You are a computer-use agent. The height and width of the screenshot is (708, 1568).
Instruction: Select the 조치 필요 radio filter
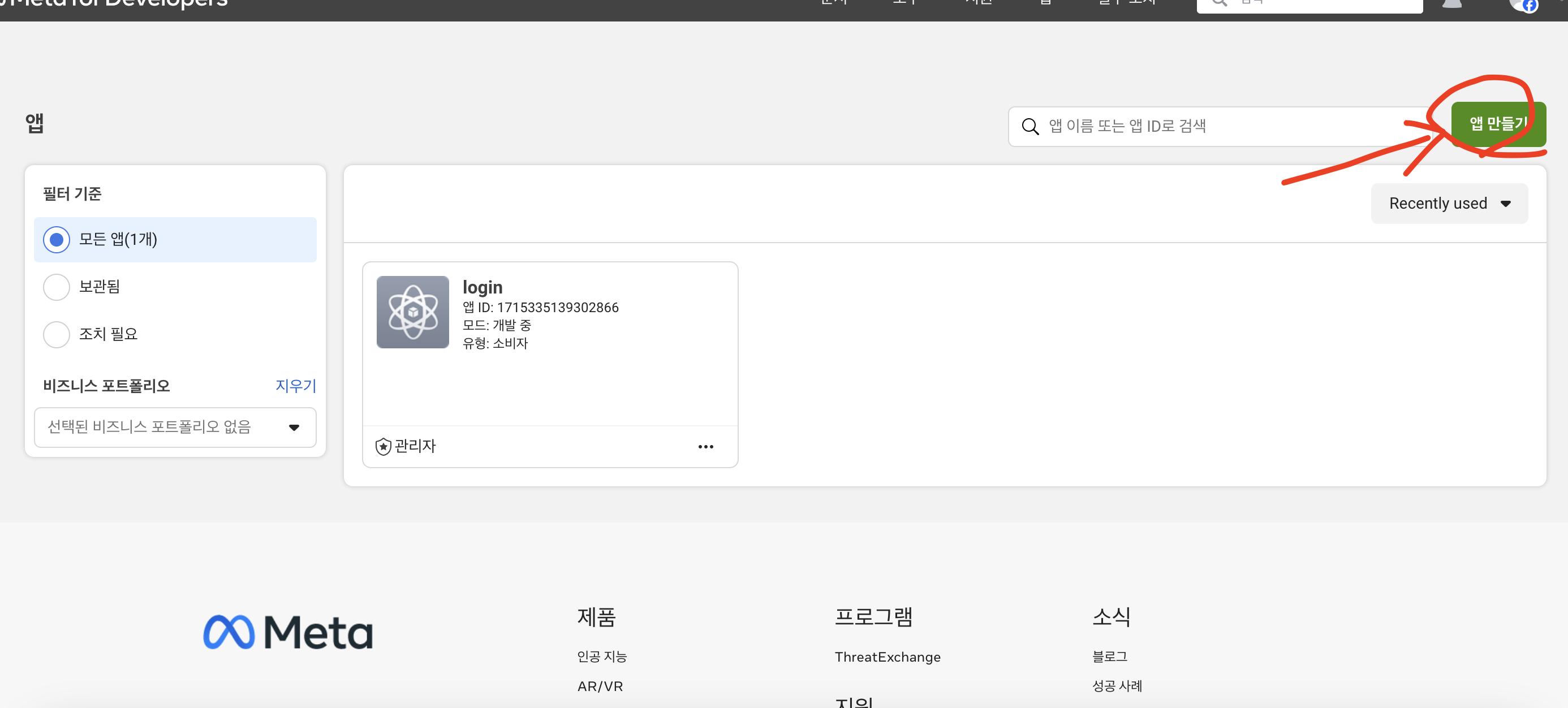57,334
